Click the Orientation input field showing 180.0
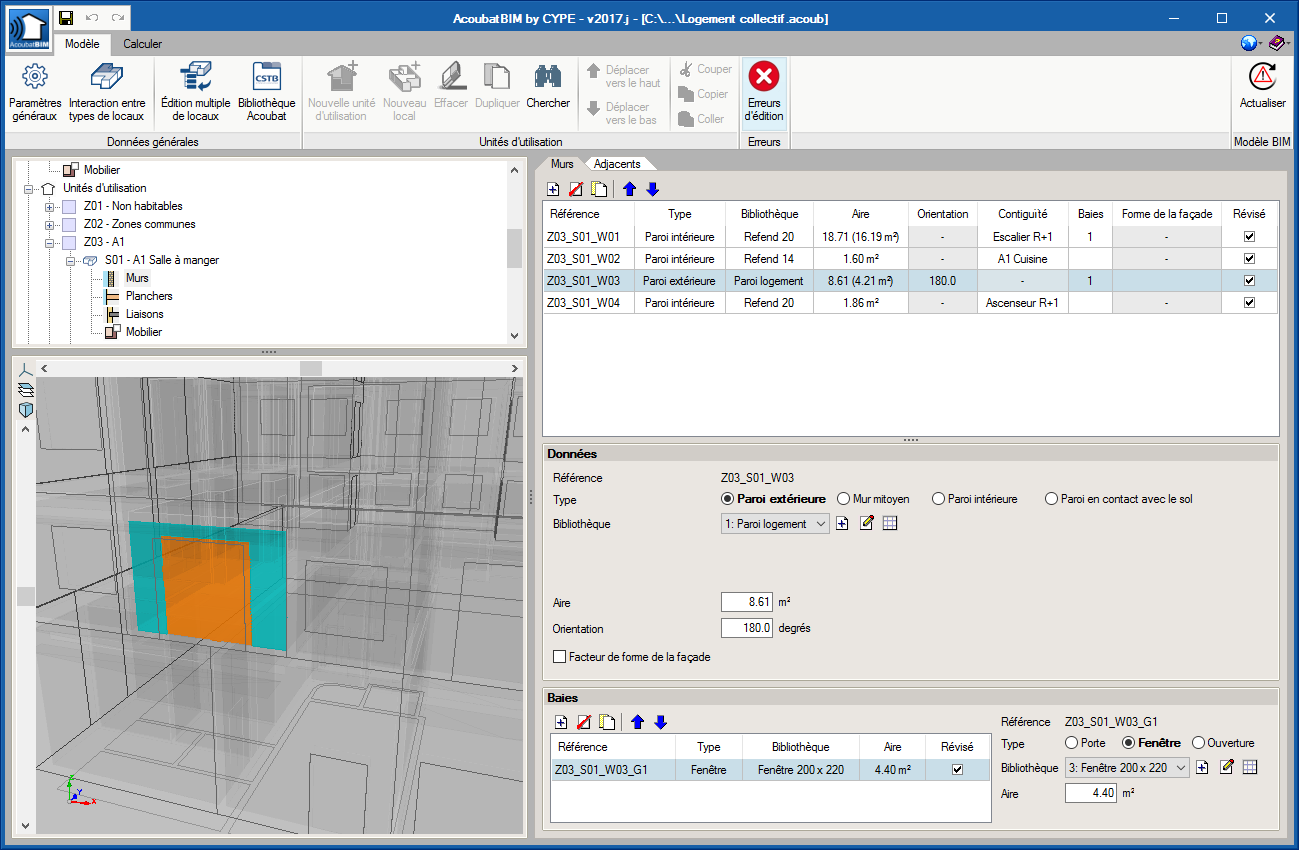 click(x=747, y=628)
